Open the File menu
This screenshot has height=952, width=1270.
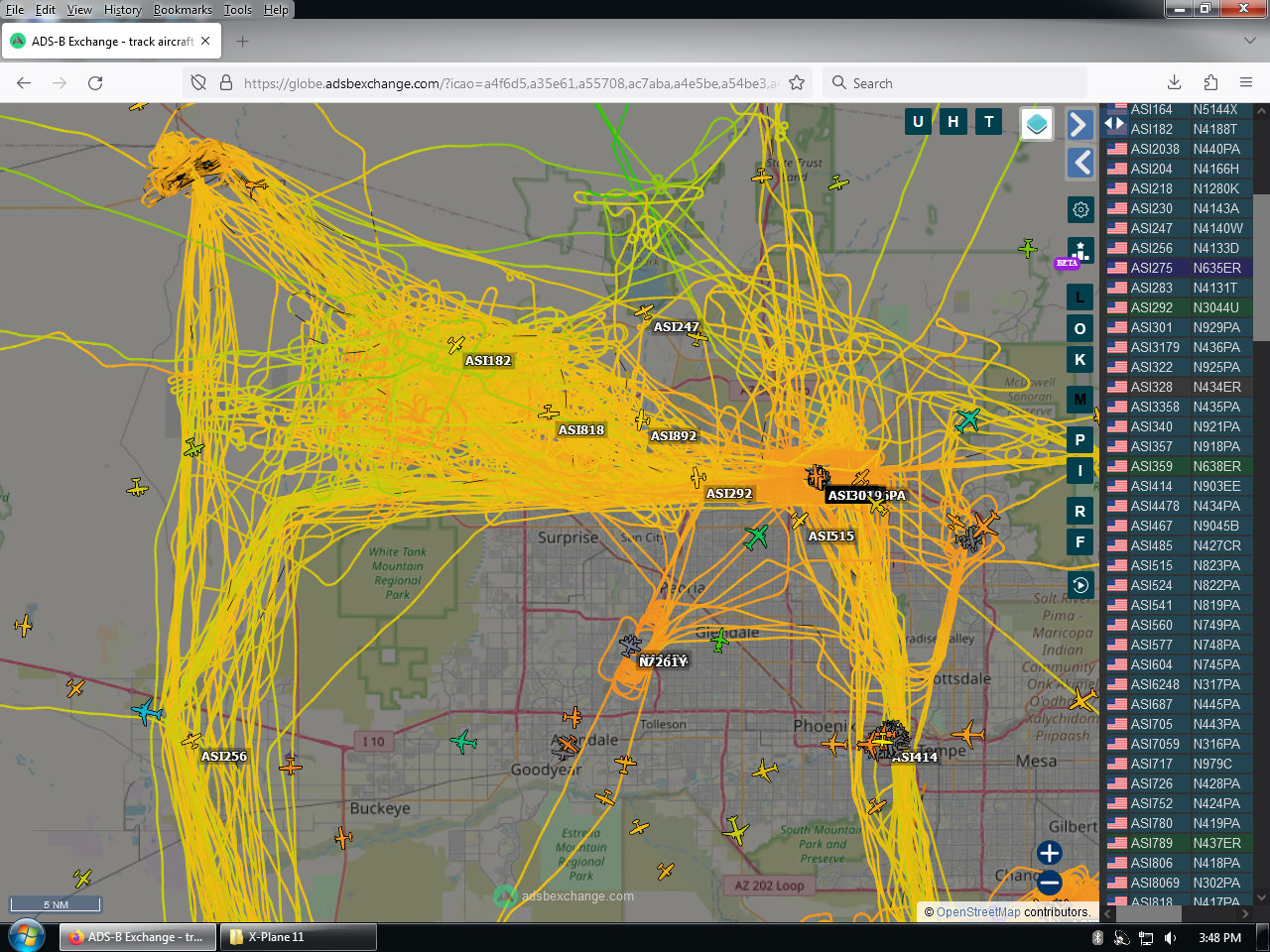click(15, 10)
